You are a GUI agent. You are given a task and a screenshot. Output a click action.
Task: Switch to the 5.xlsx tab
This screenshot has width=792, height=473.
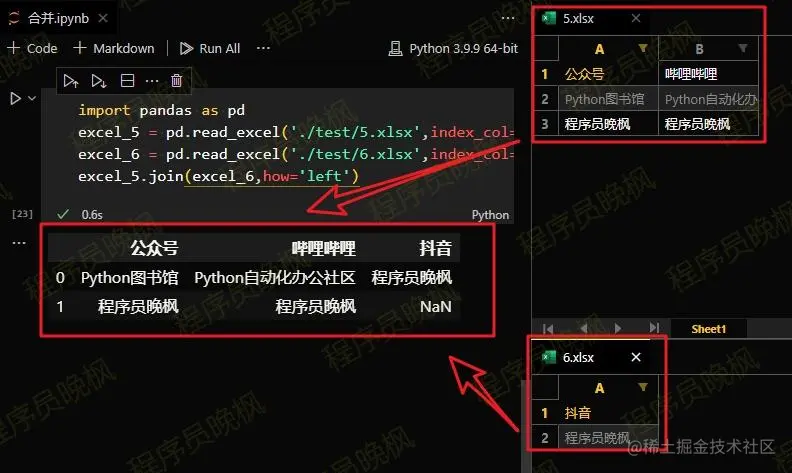[578, 19]
